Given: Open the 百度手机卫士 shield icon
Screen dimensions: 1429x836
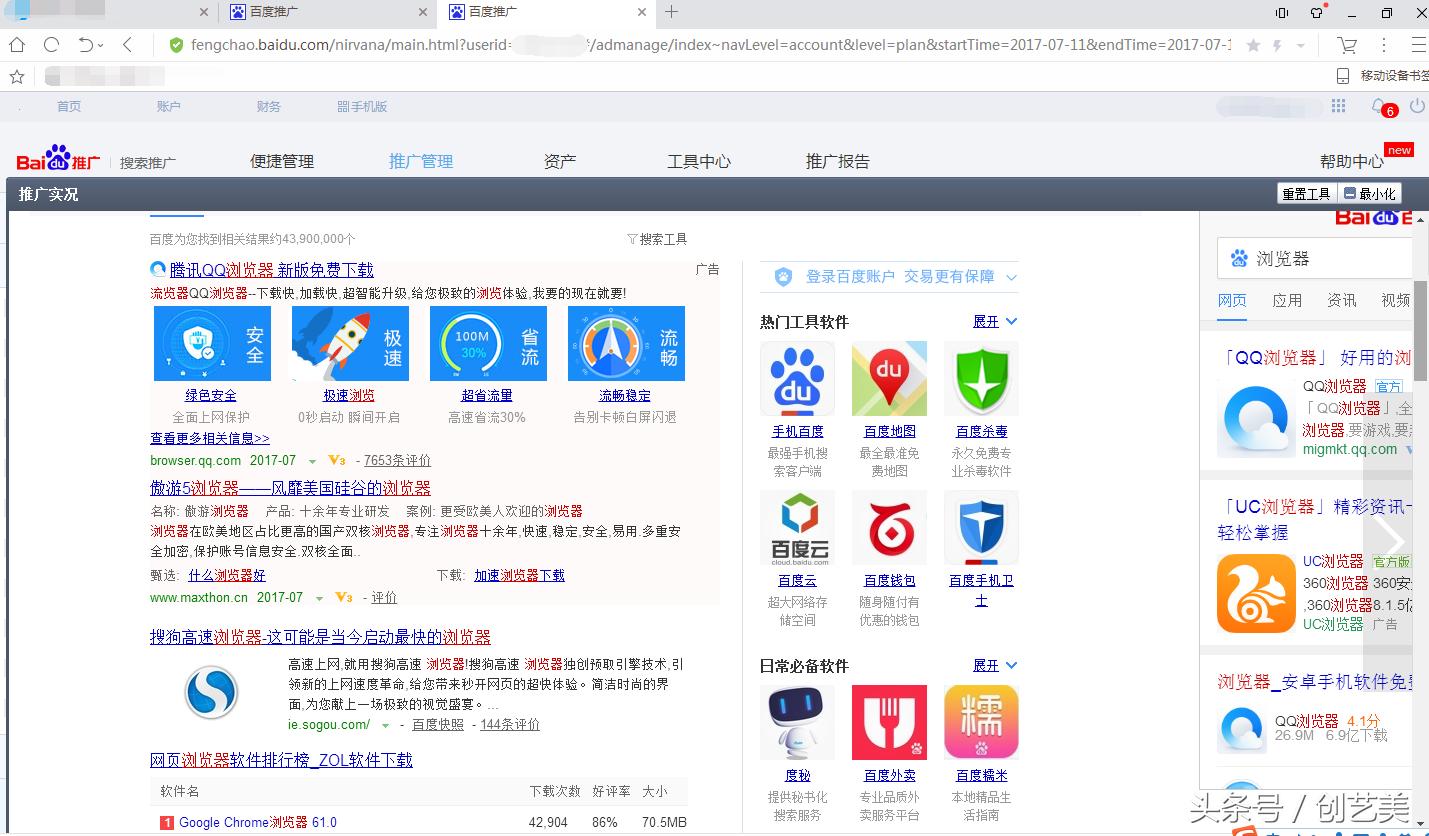Looking at the screenshot, I should [981, 528].
